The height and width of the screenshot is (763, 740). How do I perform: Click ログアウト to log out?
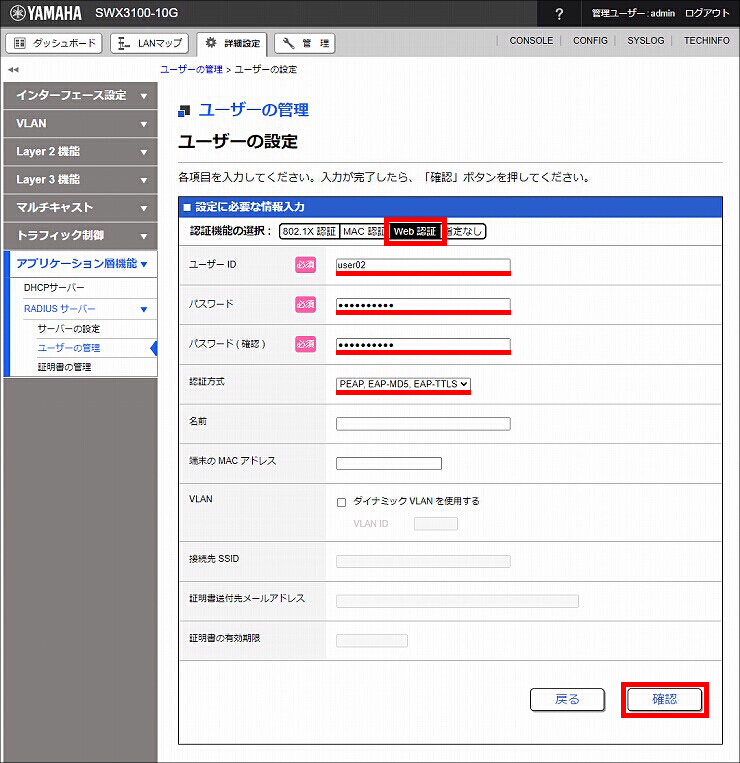707,13
